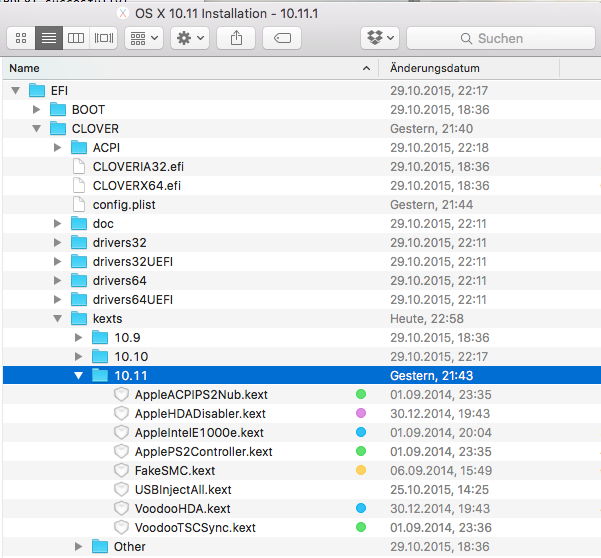Click purple tag dot of AppleHDADisabler.kext
This screenshot has width=601, height=558.
point(361,413)
